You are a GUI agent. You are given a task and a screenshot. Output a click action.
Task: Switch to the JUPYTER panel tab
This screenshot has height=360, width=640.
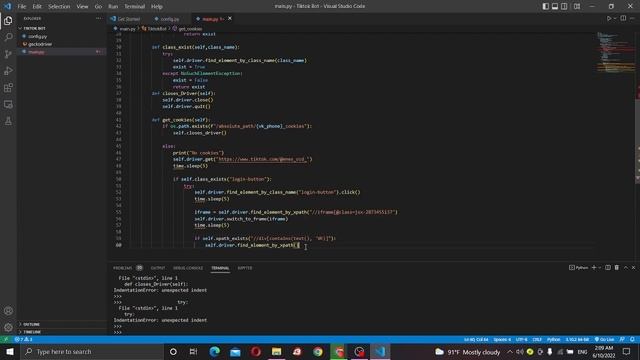pyautogui.click(x=245, y=268)
